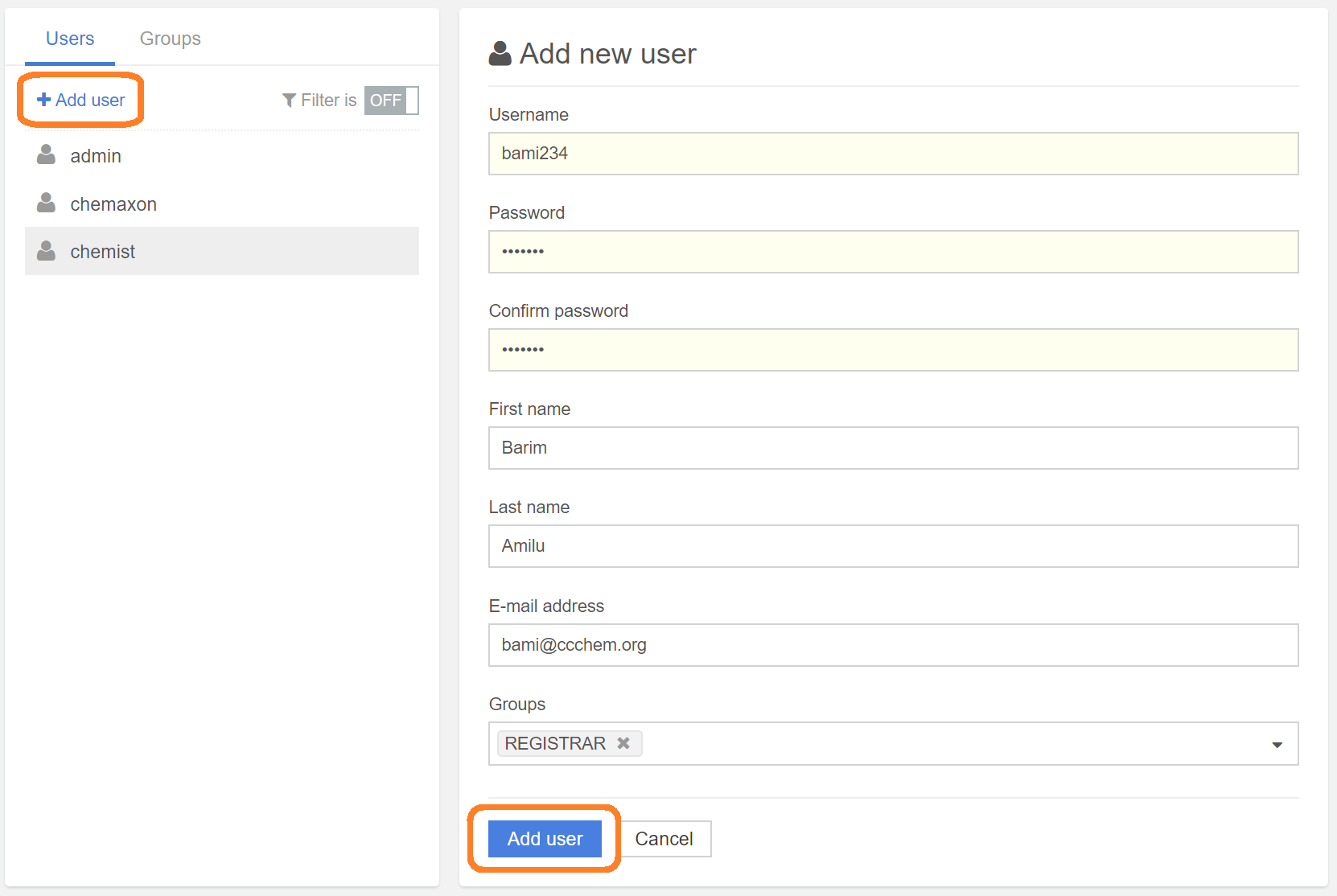Click the 'Filter is' label

tap(328, 101)
